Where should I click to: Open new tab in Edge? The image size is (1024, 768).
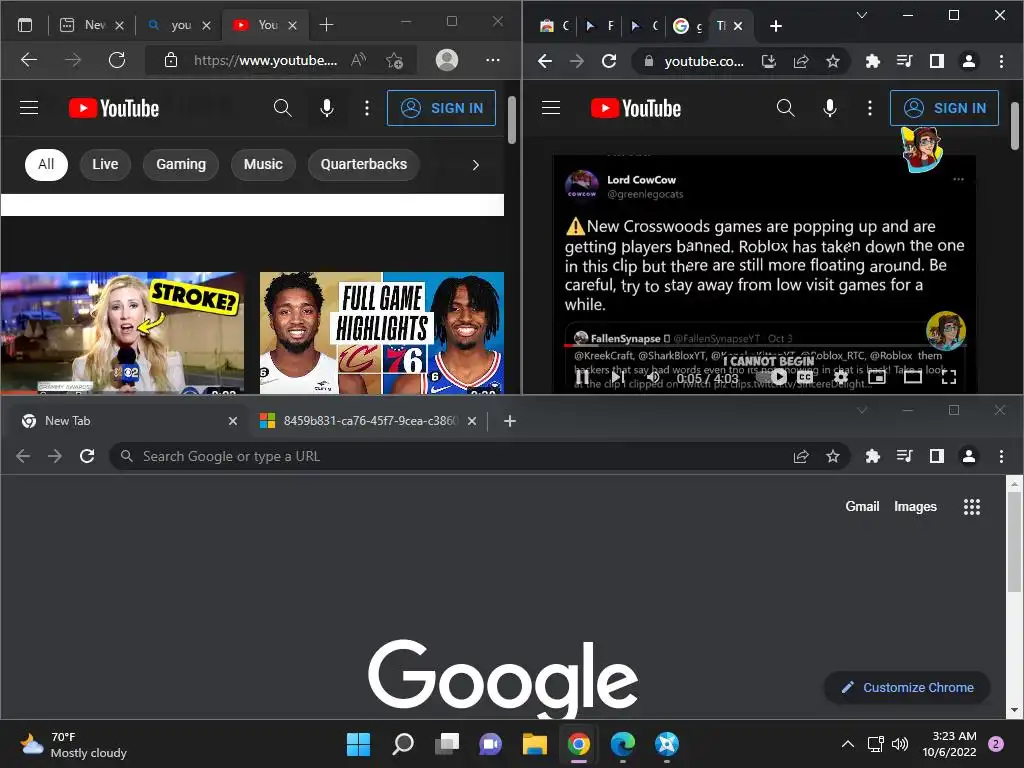(x=327, y=25)
